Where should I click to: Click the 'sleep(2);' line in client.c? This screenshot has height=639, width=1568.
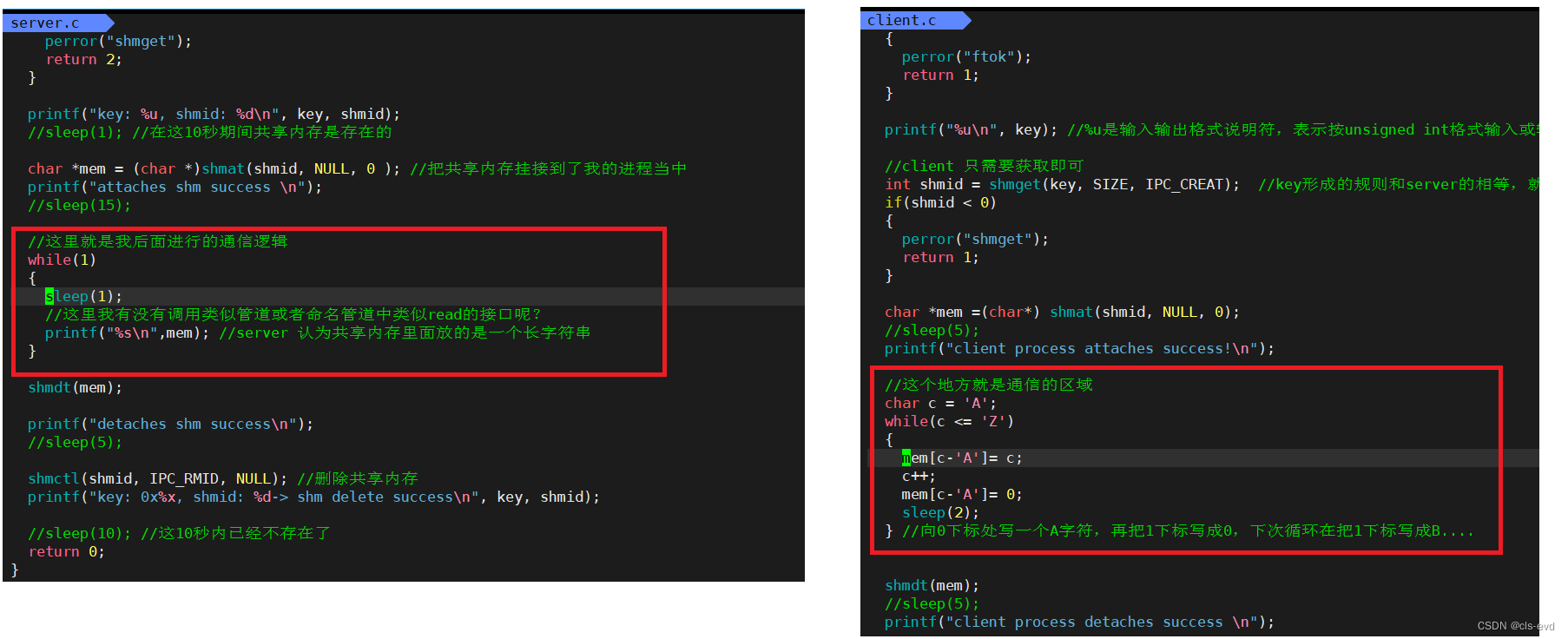point(940,512)
